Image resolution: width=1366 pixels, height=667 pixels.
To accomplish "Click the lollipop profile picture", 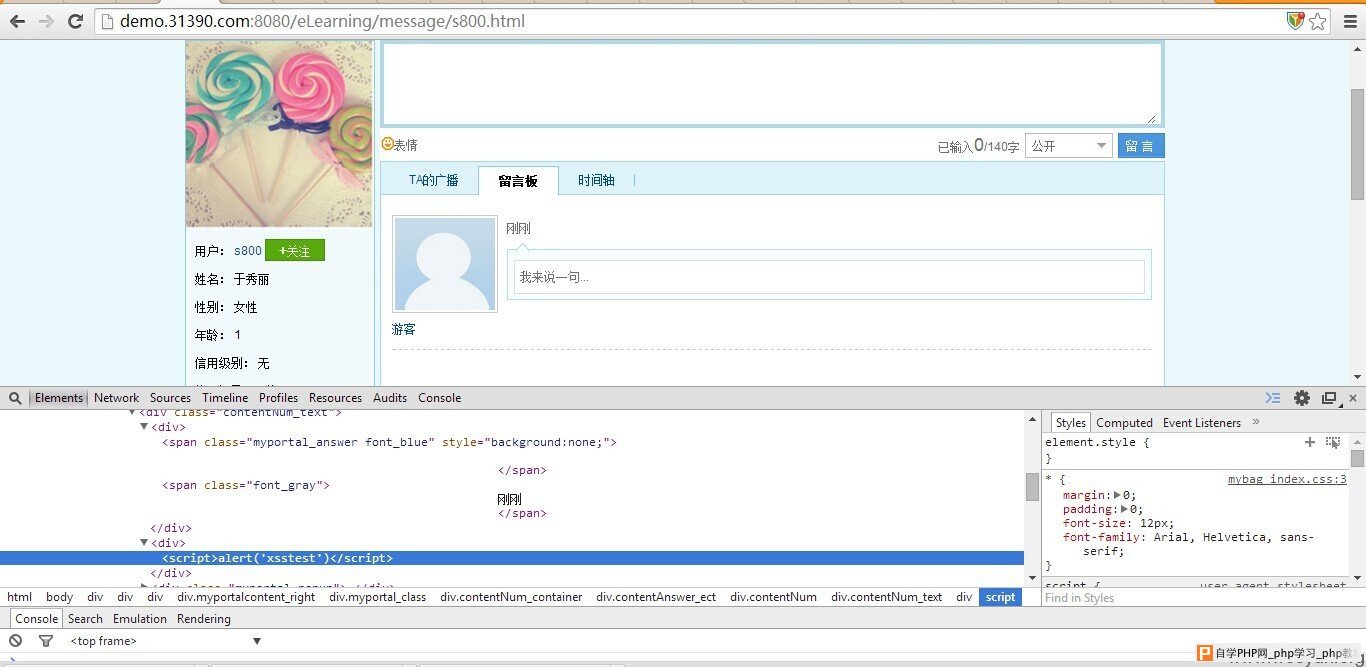I will (279, 133).
